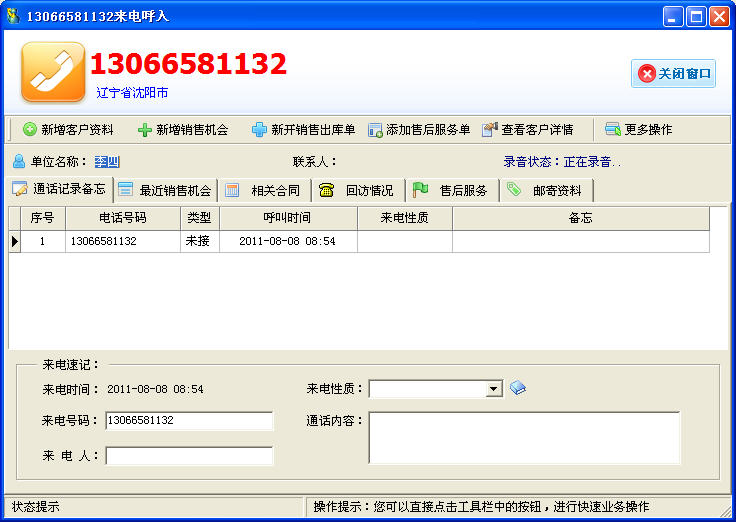
Task: Select the 回访情况 tab
Action: click(358, 190)
